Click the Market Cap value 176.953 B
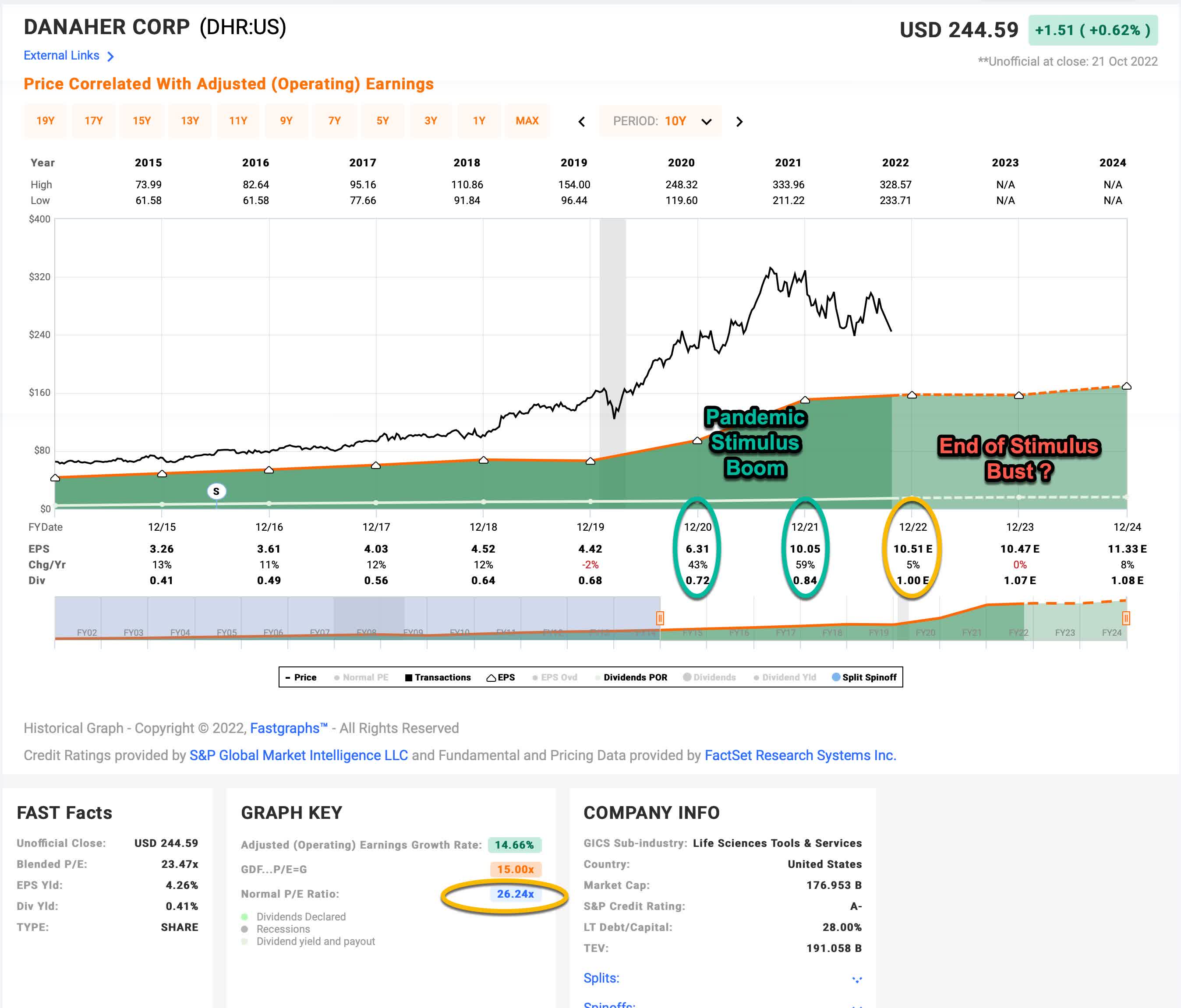The height and width of the screenshot is (1008, 1181). pos(834,885)
